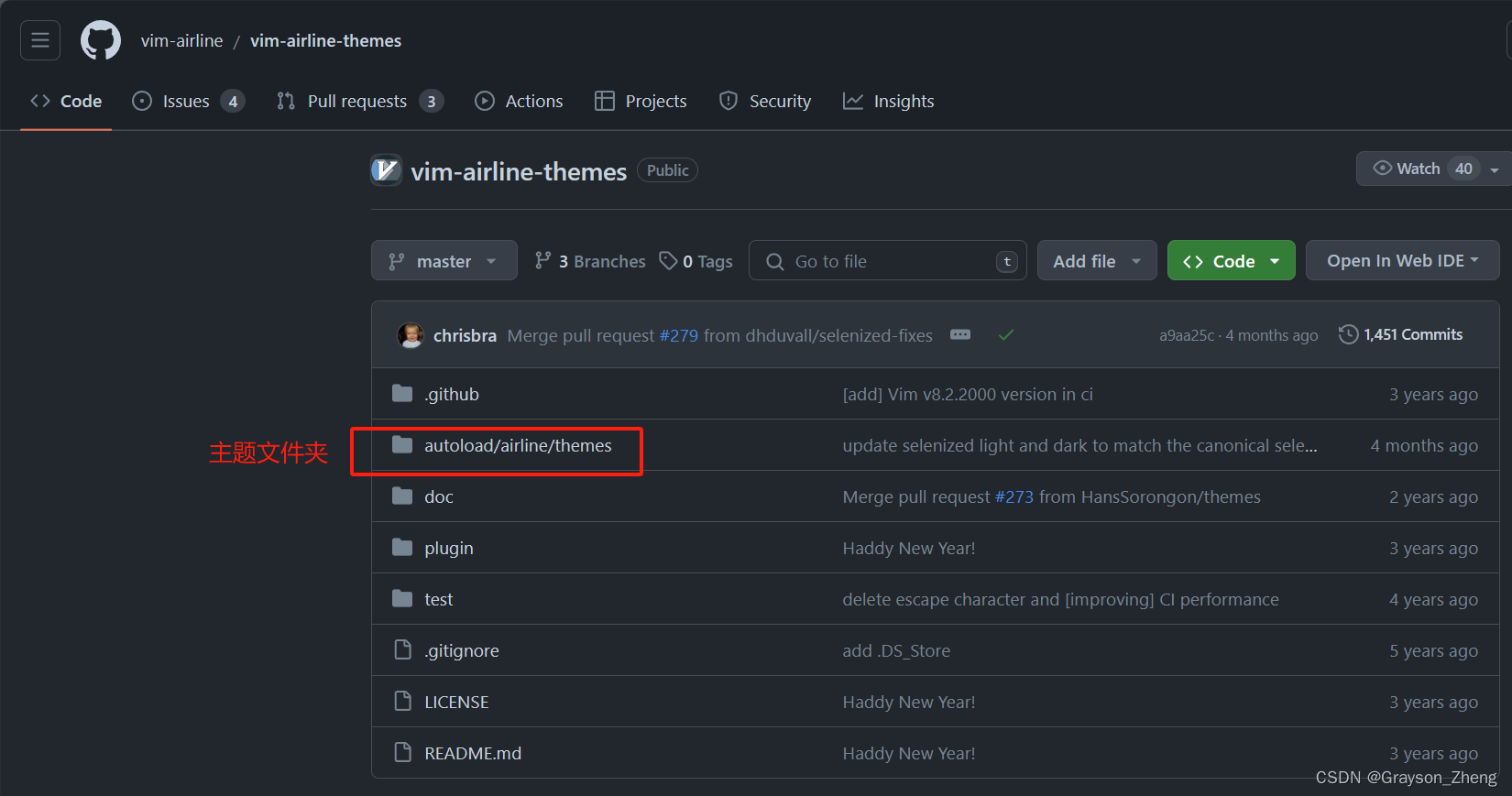Click the search magnifier in Go to file
The height and width of the screenshot is (796, 1512).
point(774,262)
